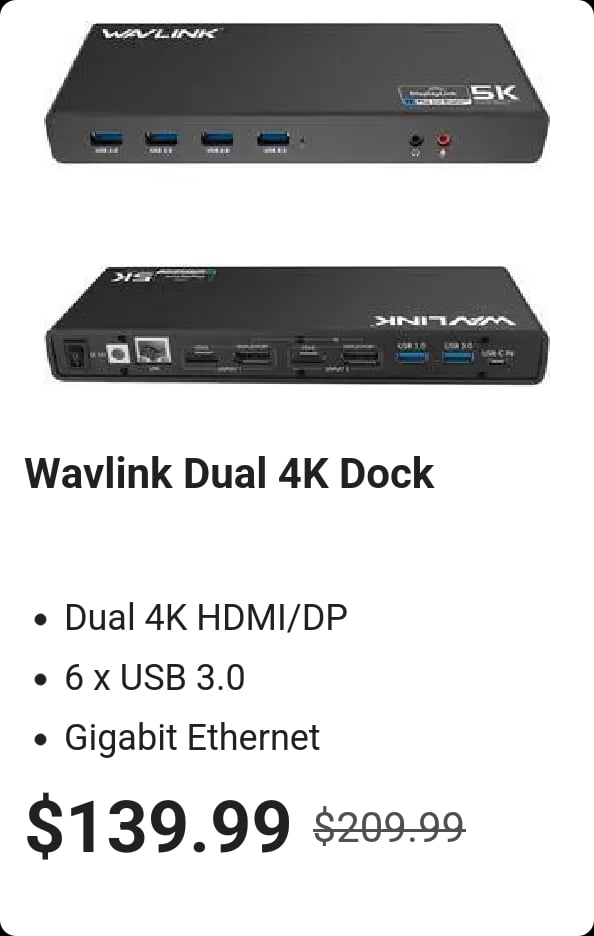Select the Gigabit Ethernet feature line
The image size is (594, 936).
pyautogui.click(x=192, y=737)
